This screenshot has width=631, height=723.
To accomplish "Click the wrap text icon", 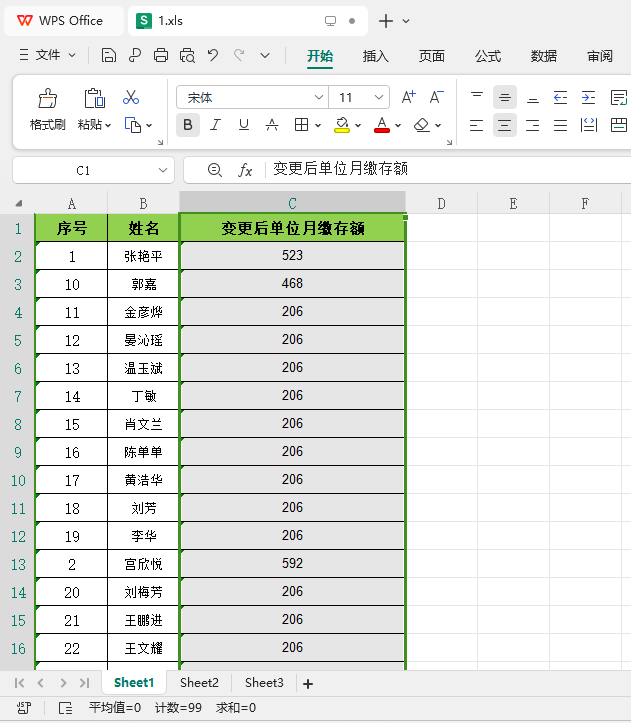I will point(619,98).
